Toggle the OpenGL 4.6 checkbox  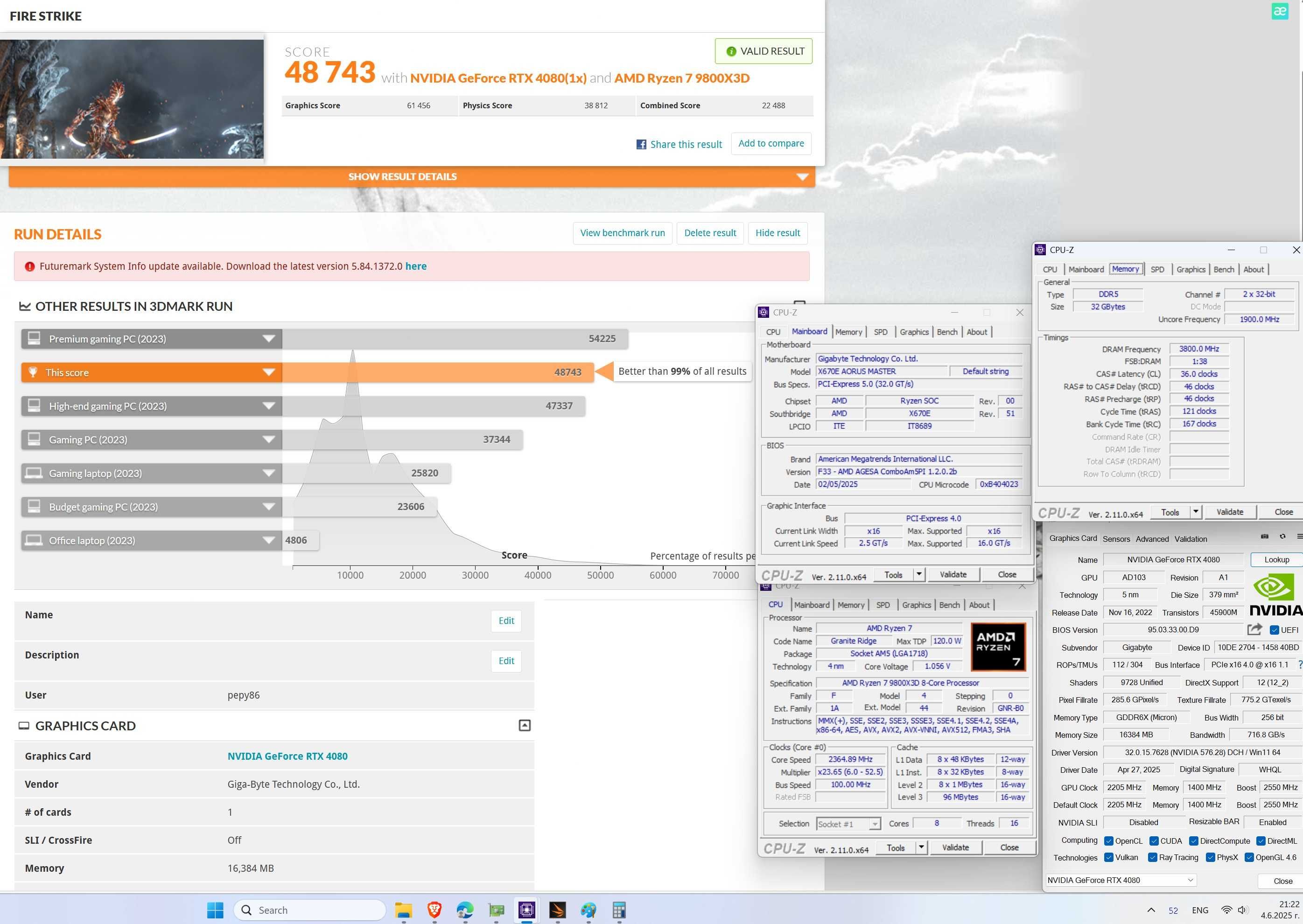[x=1249, y=857]
